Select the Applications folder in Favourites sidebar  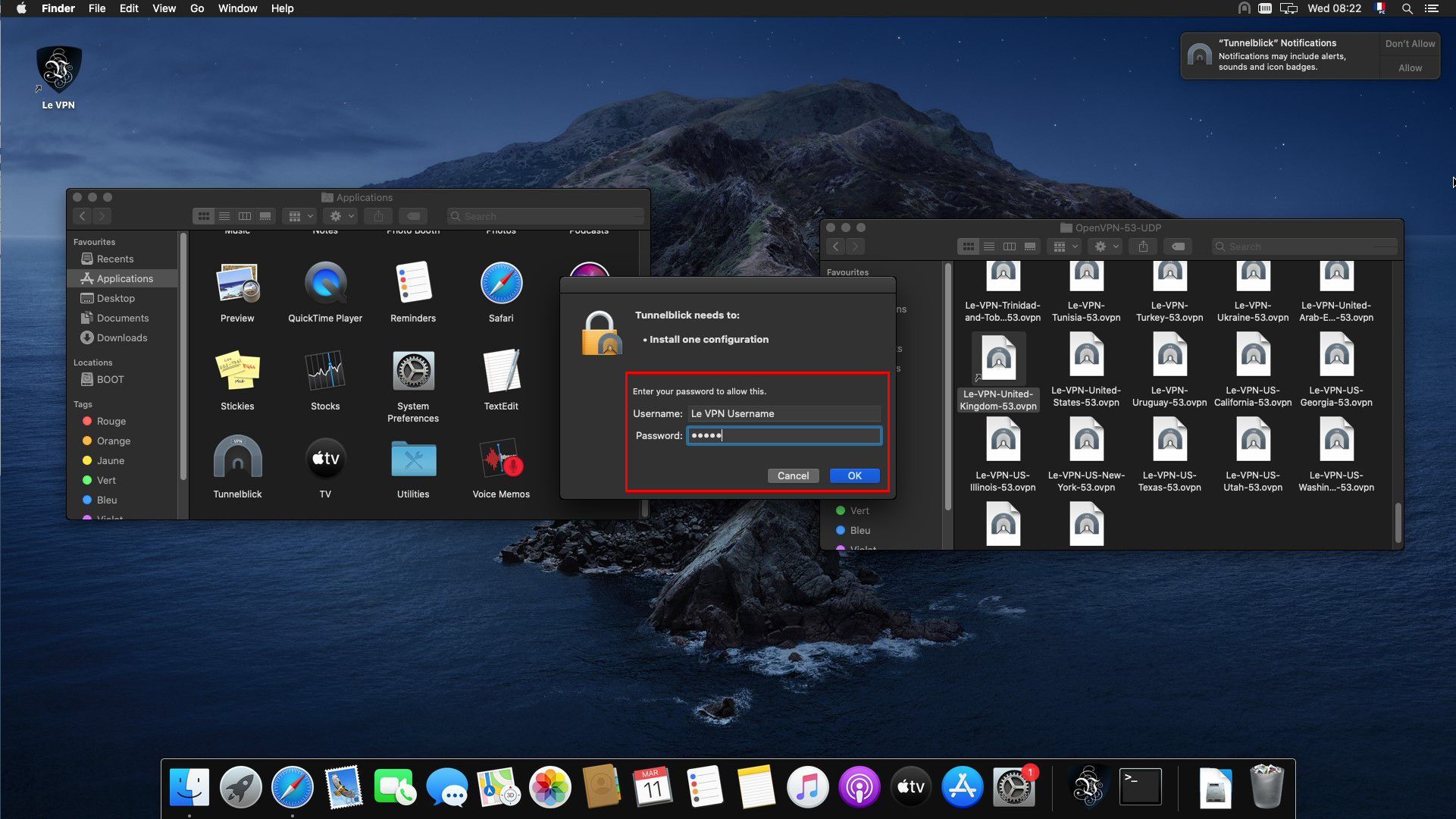click(x=124, y=279)
